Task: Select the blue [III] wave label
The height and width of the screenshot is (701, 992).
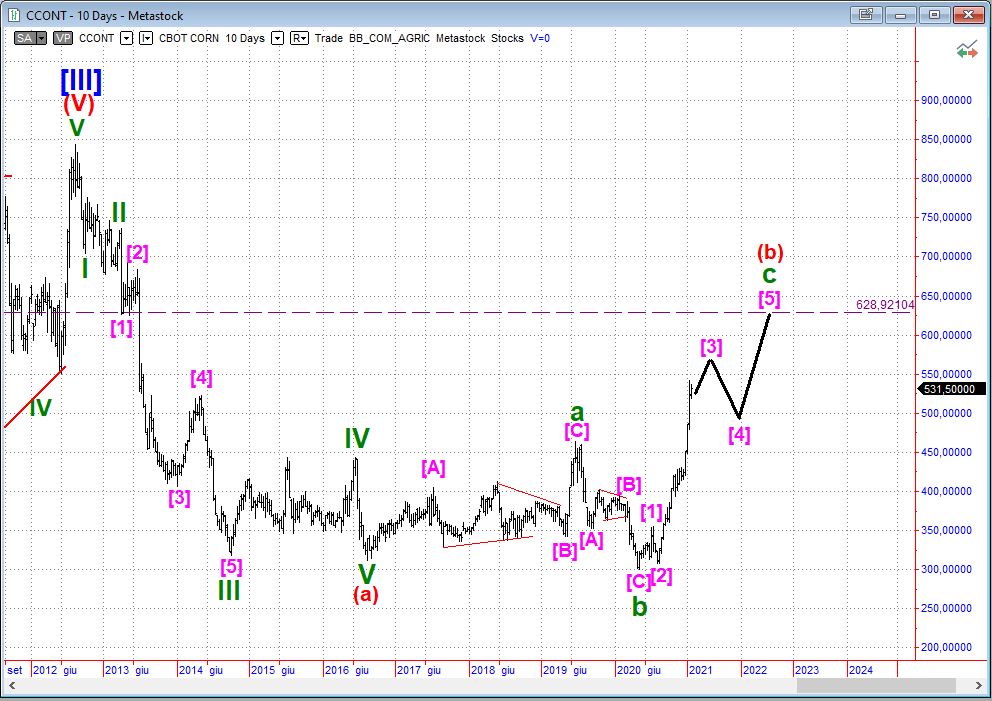Action: coord(81,81)
